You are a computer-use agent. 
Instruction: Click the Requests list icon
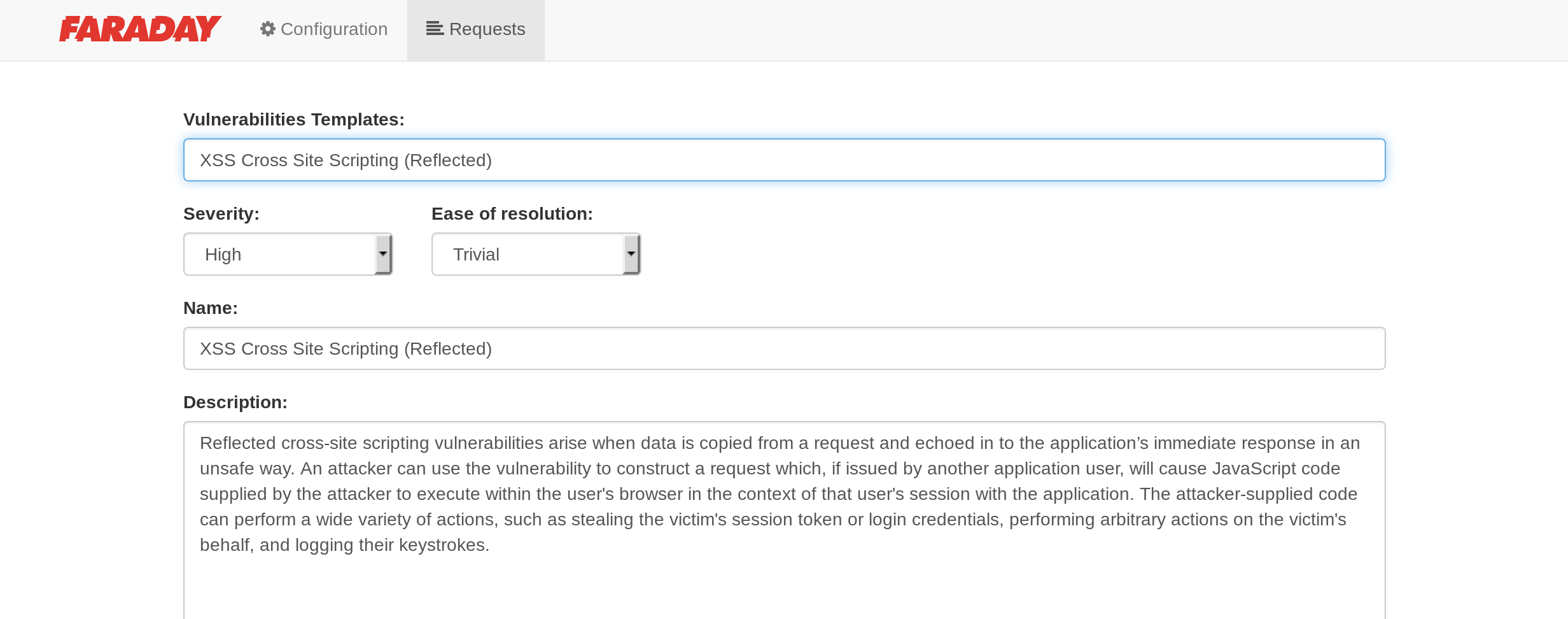435,29
